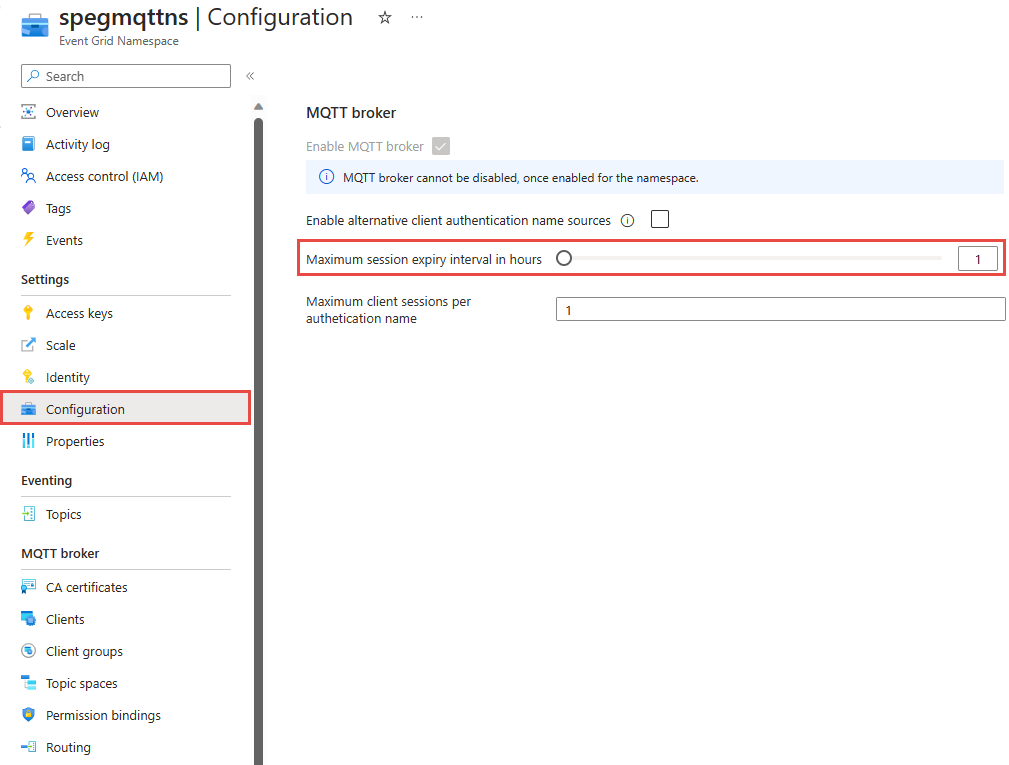Viewport: 1009px width, 765px height.
Task: Select the Scale setting
Action: (60, 344)
